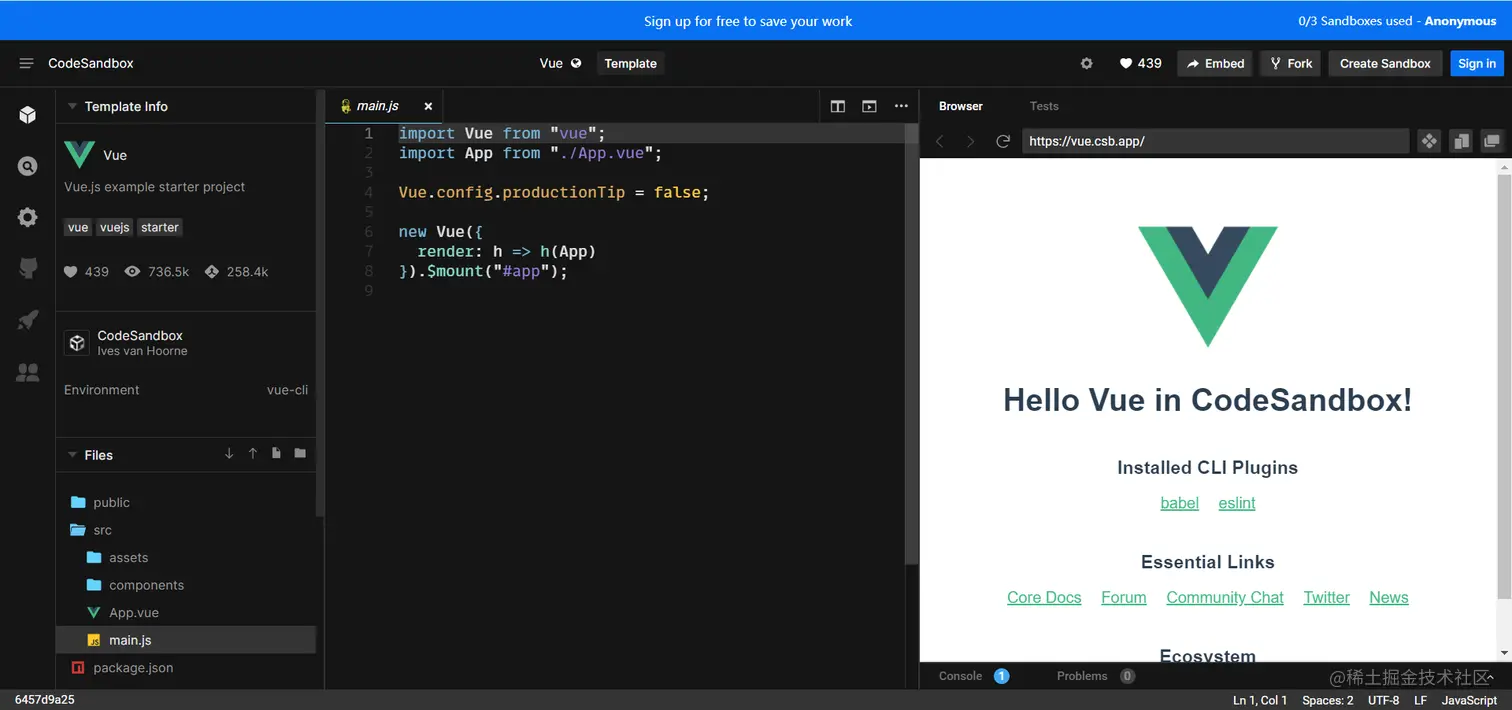Screen dimensions: 1512x710
Task: Fork this sandbox
Action: click(1291, 63)
